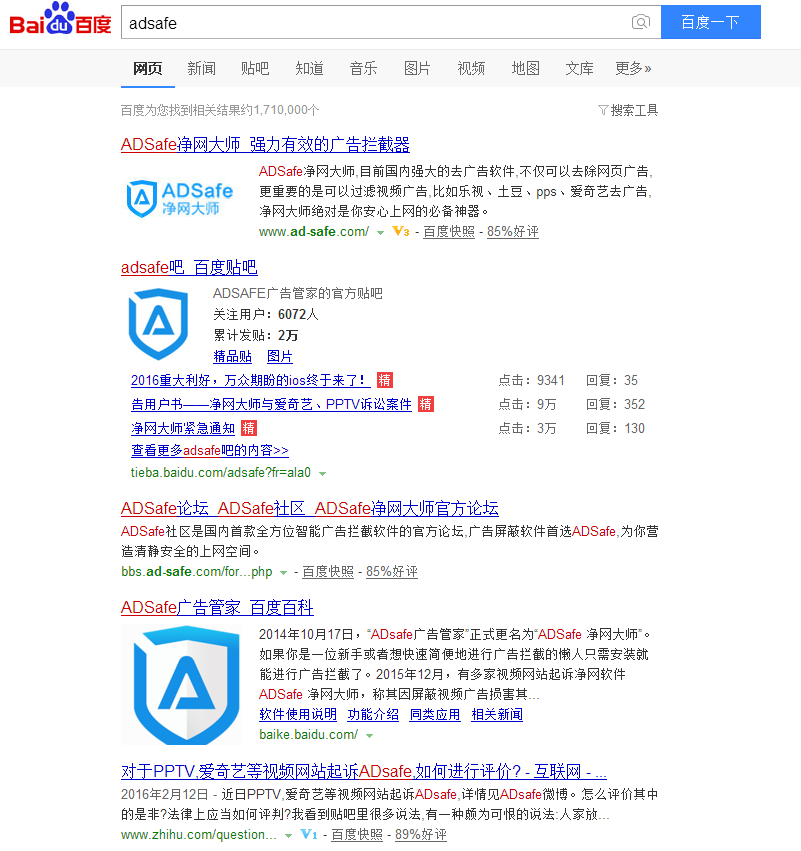This screenshot has width=801, height=851.
Task: Click 85%好评 on bbs.ad-safe.com result
Action: [392, 571]
